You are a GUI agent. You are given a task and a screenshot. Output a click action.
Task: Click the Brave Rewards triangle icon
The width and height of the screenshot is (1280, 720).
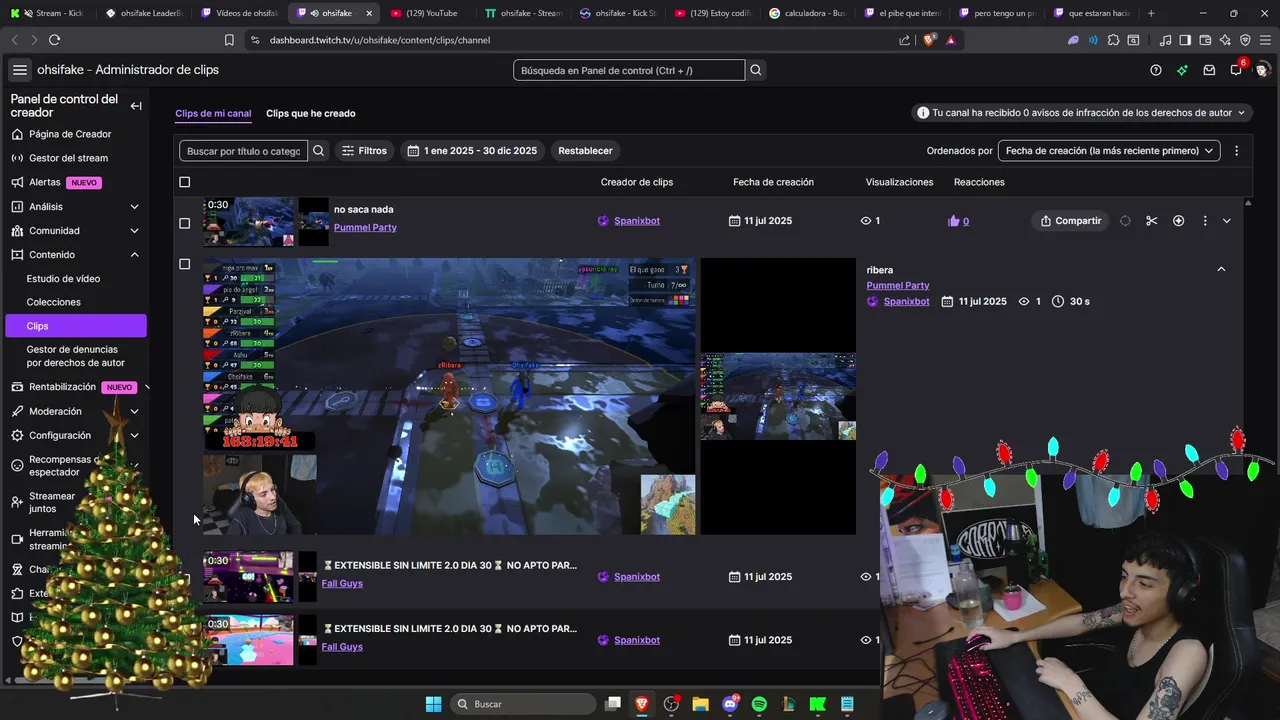point(950,40)
